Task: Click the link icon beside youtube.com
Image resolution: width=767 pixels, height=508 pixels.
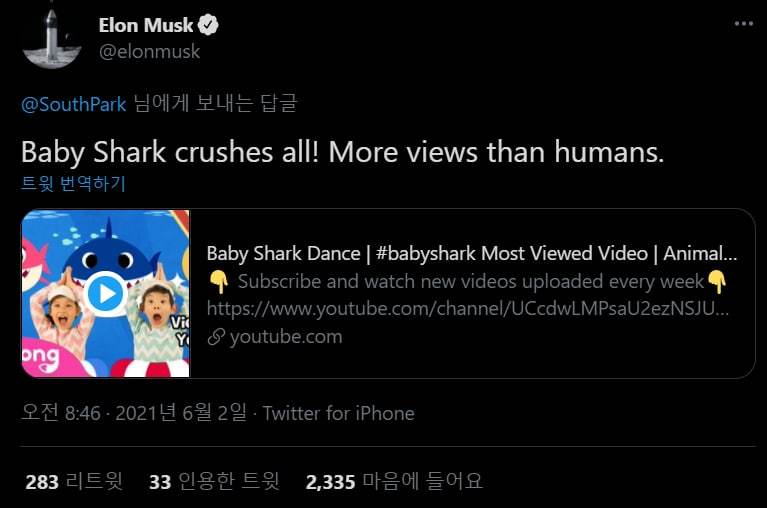Action: click(x=215, y=337)
